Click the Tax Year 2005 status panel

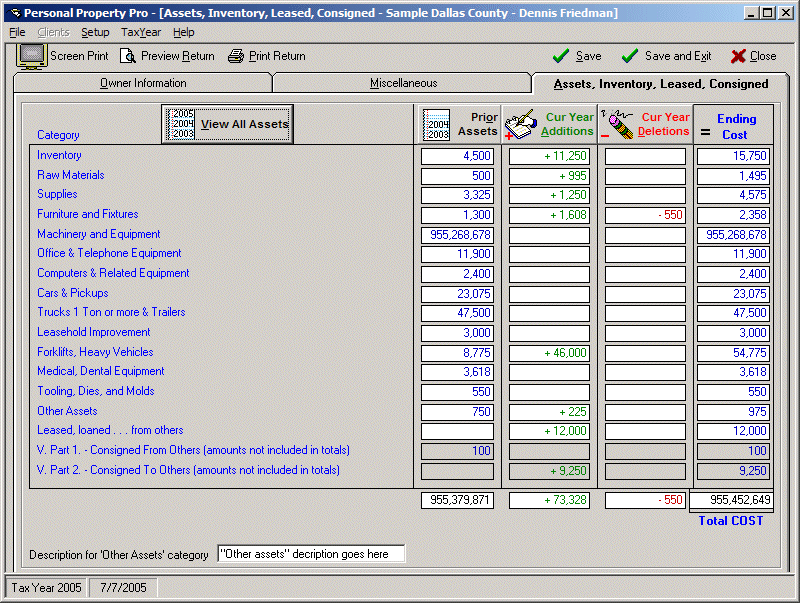pyautogui.click(x=46, y=588)
